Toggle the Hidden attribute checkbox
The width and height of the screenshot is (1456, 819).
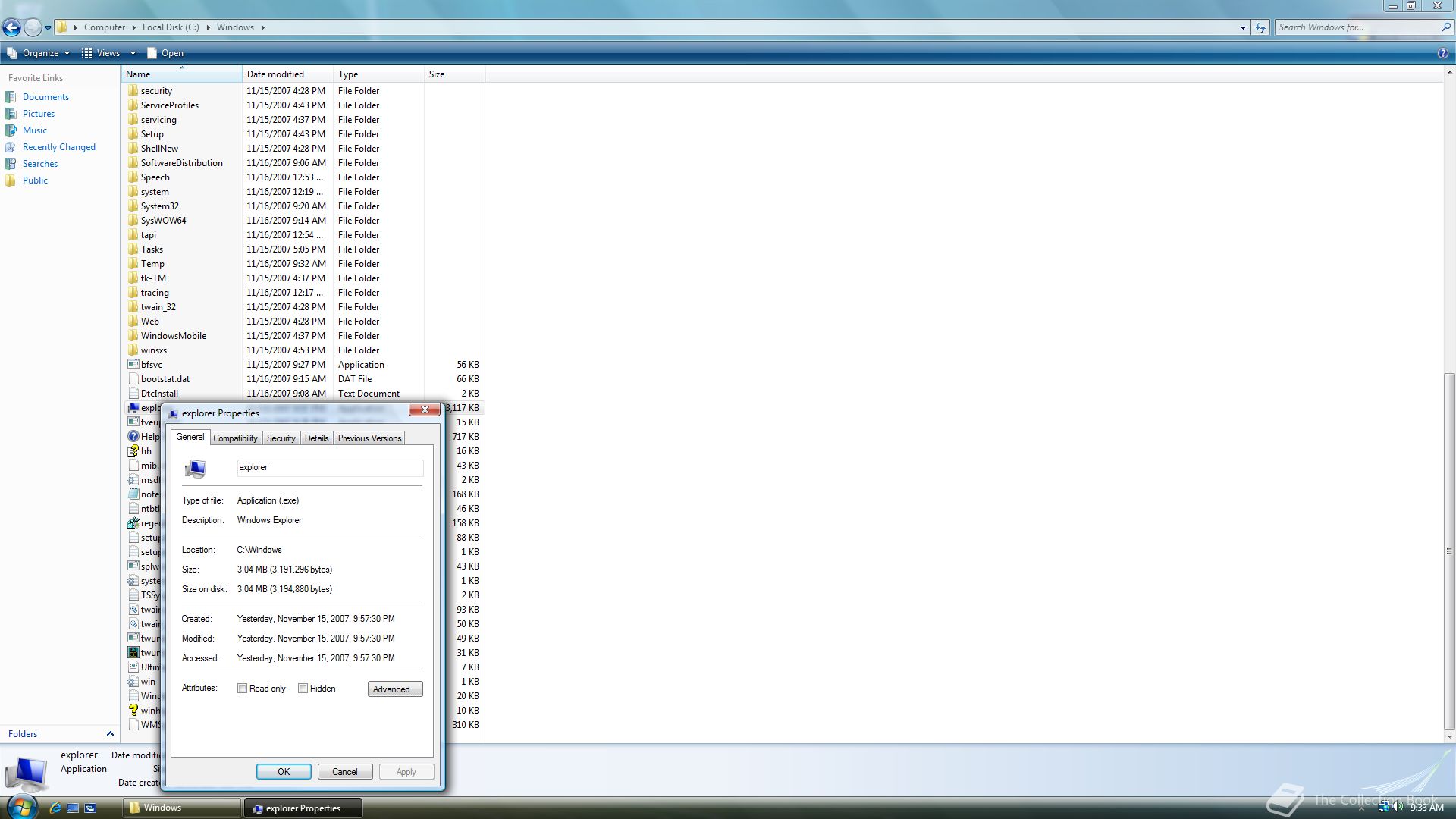(x=303, y=689)
